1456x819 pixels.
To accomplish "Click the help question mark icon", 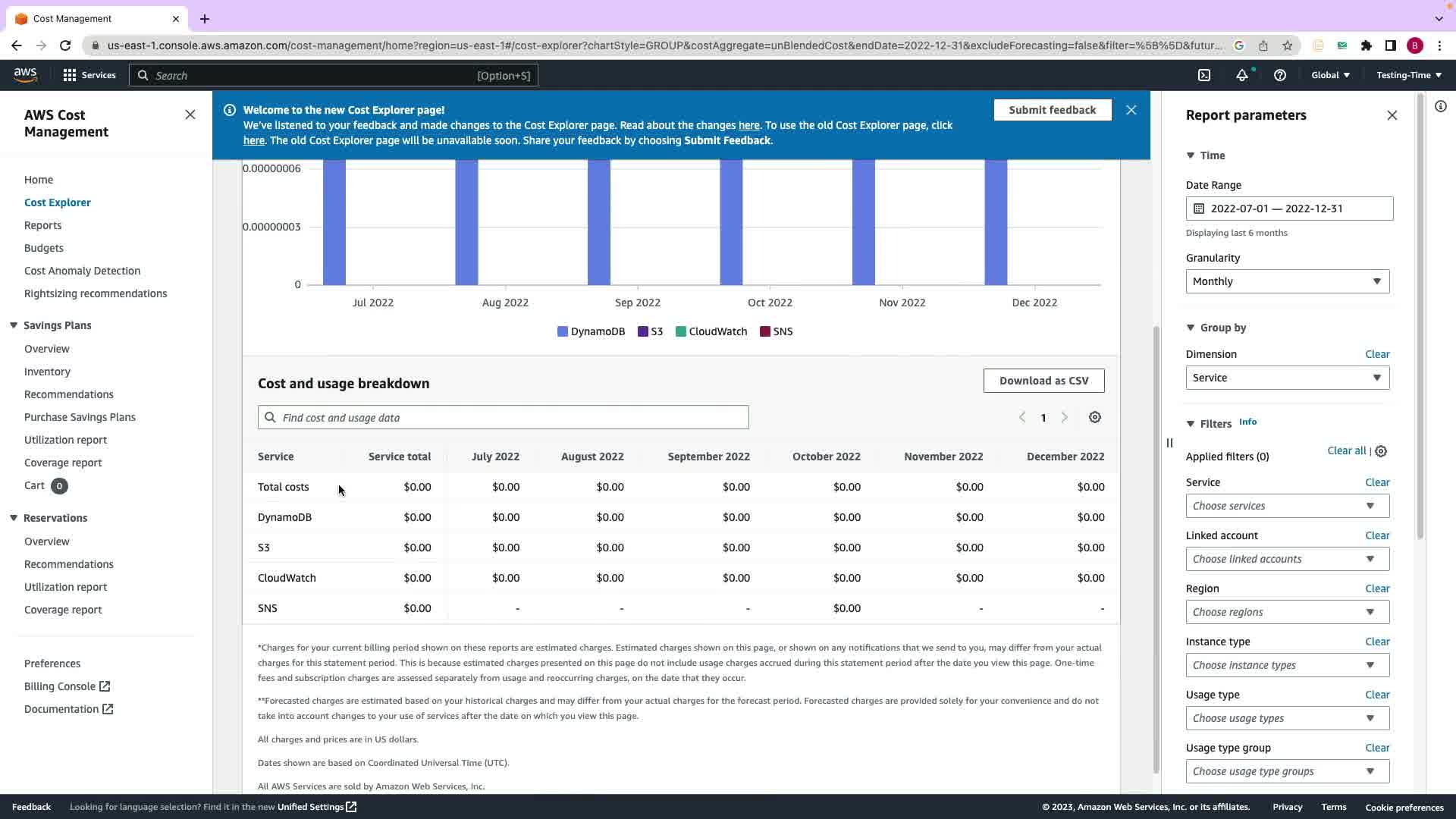I will (x=1280, y=75).
